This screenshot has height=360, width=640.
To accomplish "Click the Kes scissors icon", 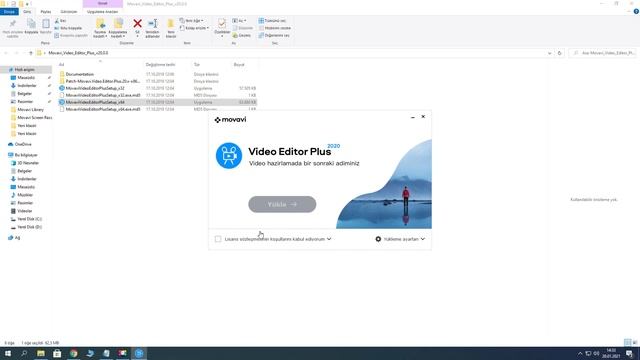I will [57, 20].
